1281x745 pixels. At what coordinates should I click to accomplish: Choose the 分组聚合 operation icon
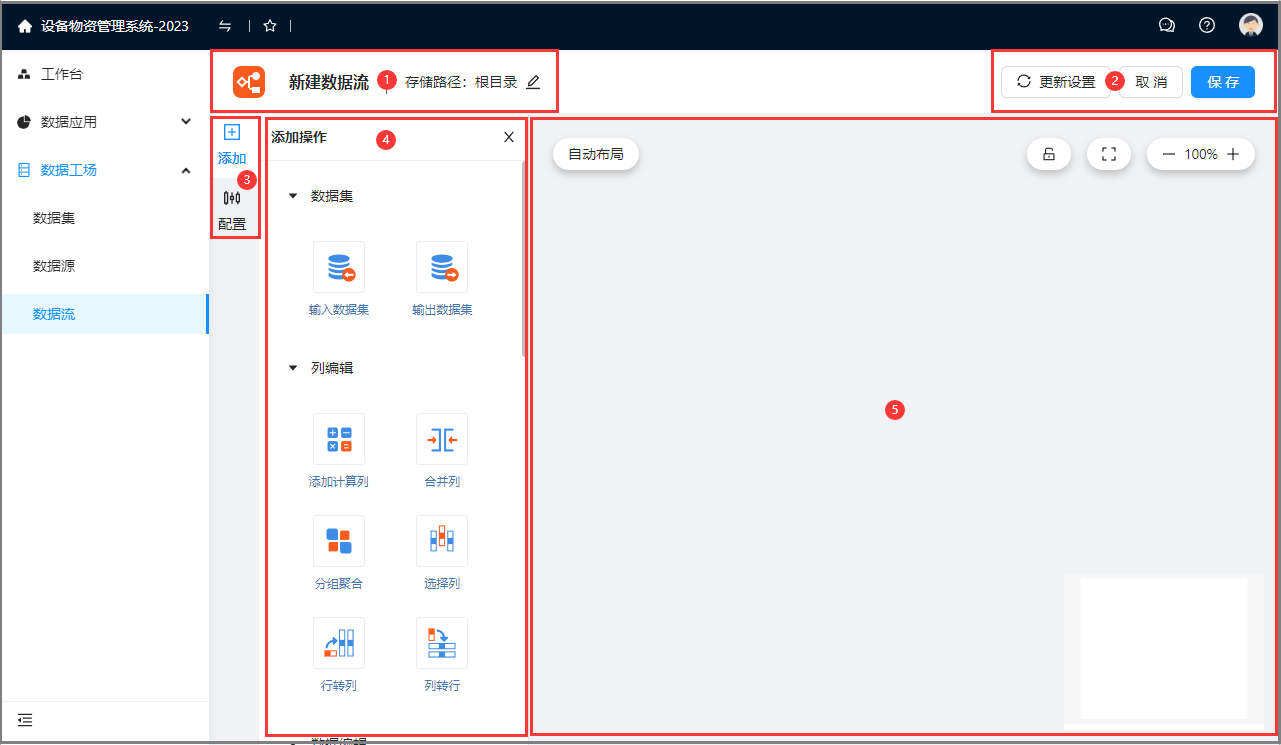tap(339, 541)
